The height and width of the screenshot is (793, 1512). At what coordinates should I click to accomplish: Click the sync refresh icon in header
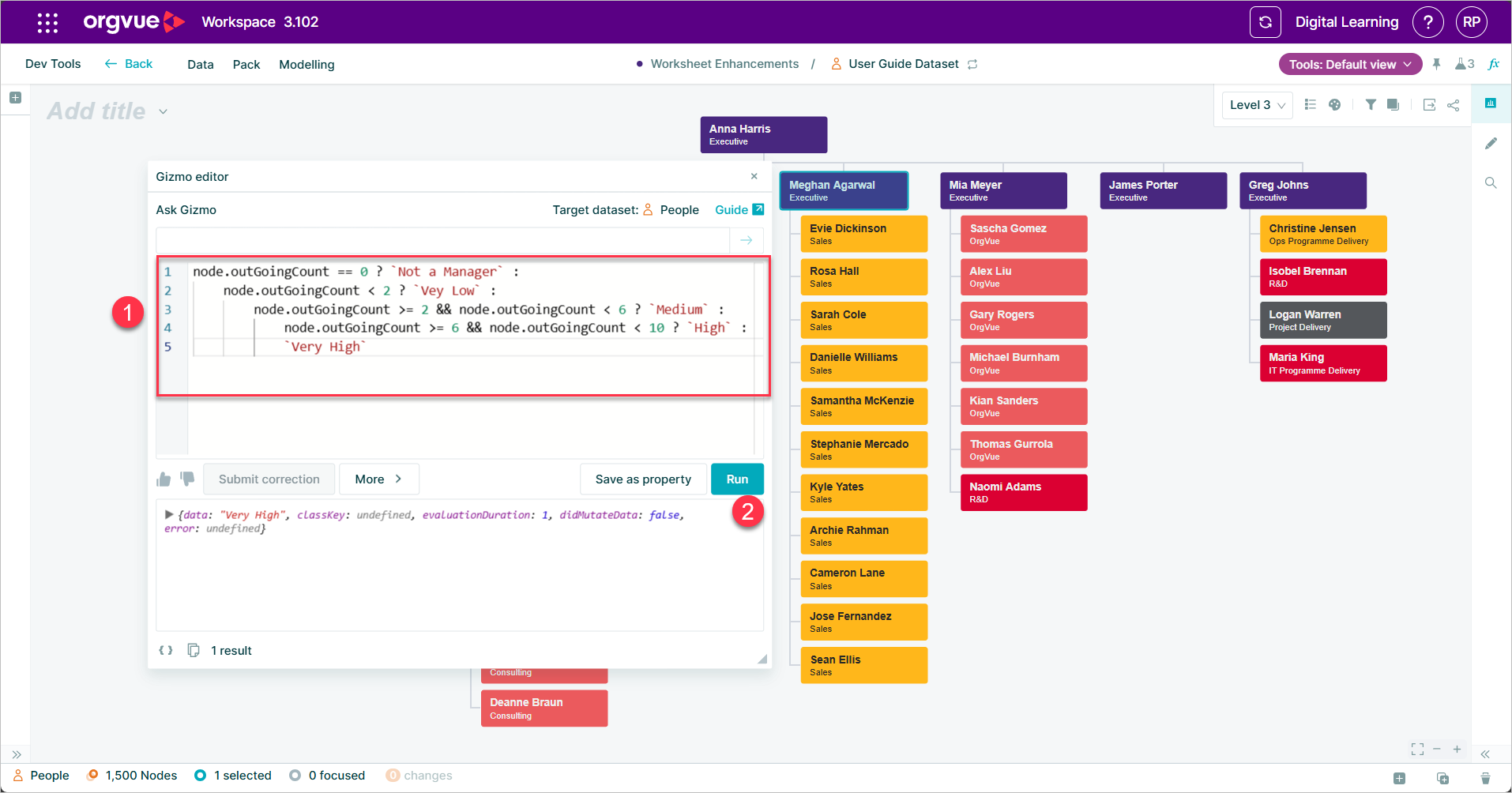1265,22
